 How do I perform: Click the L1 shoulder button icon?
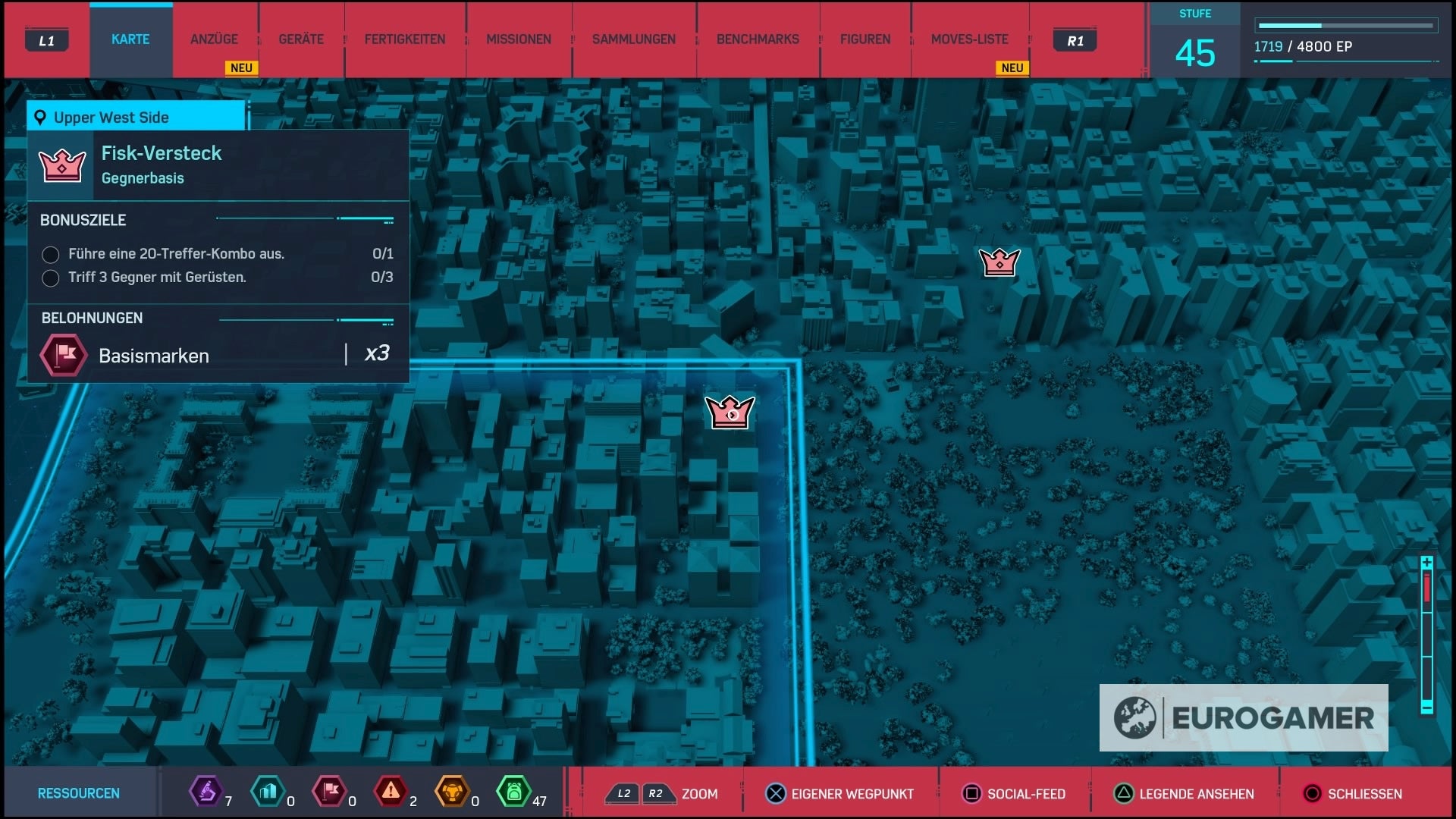(47, 40)
